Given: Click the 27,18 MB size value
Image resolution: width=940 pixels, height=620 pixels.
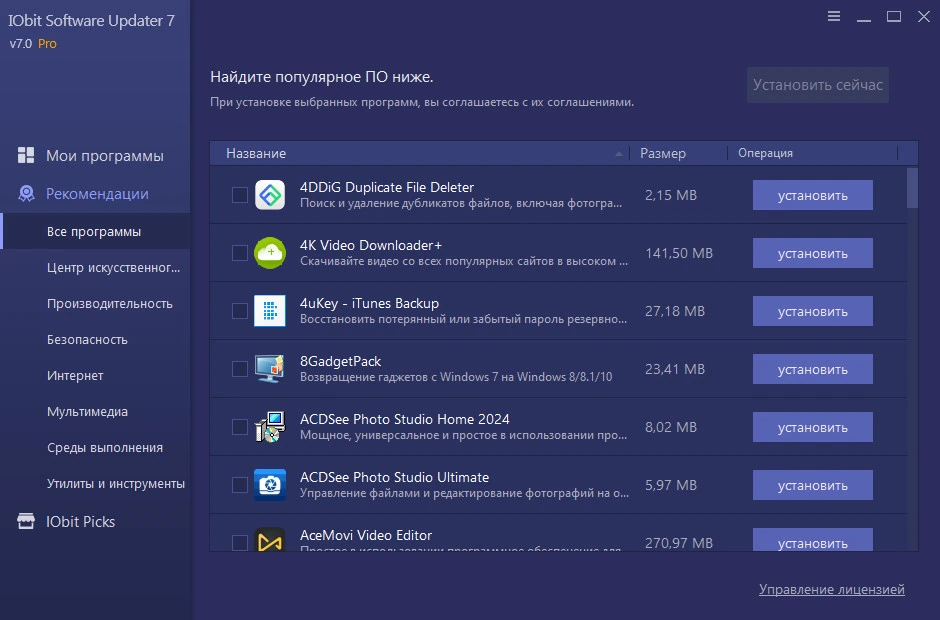Looking at the screenshot, I should click(674, 311).
